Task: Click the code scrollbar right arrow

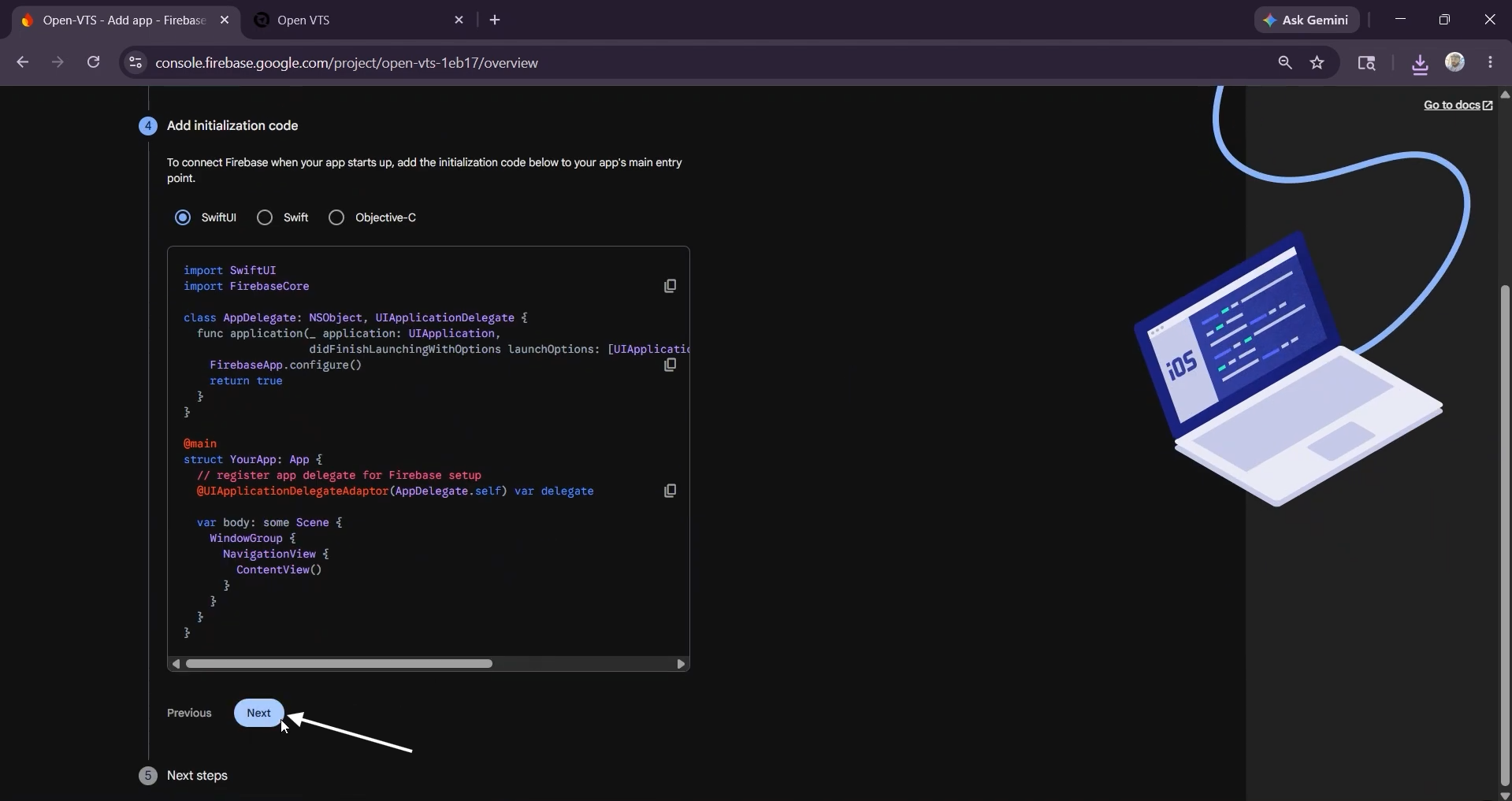Action: pyautogui.click(x=681, y=664)
